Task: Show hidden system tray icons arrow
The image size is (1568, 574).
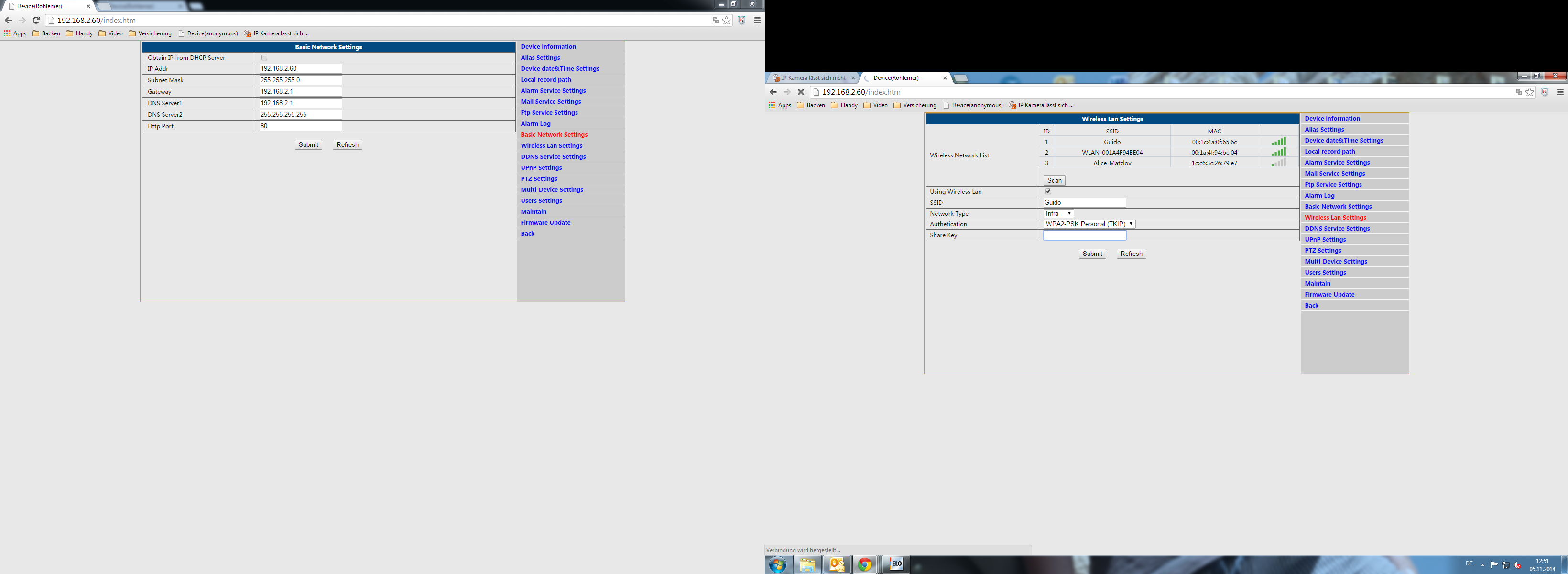Action: [x=1482, y=564]
